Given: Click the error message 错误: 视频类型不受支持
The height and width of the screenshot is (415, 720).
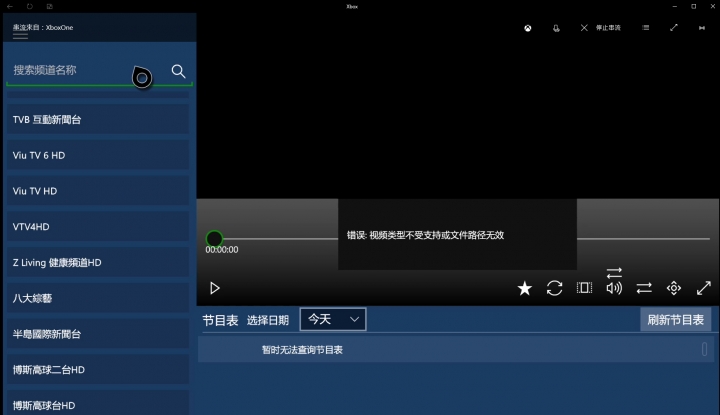Looking at the screenshot, I should pos(425,235).
